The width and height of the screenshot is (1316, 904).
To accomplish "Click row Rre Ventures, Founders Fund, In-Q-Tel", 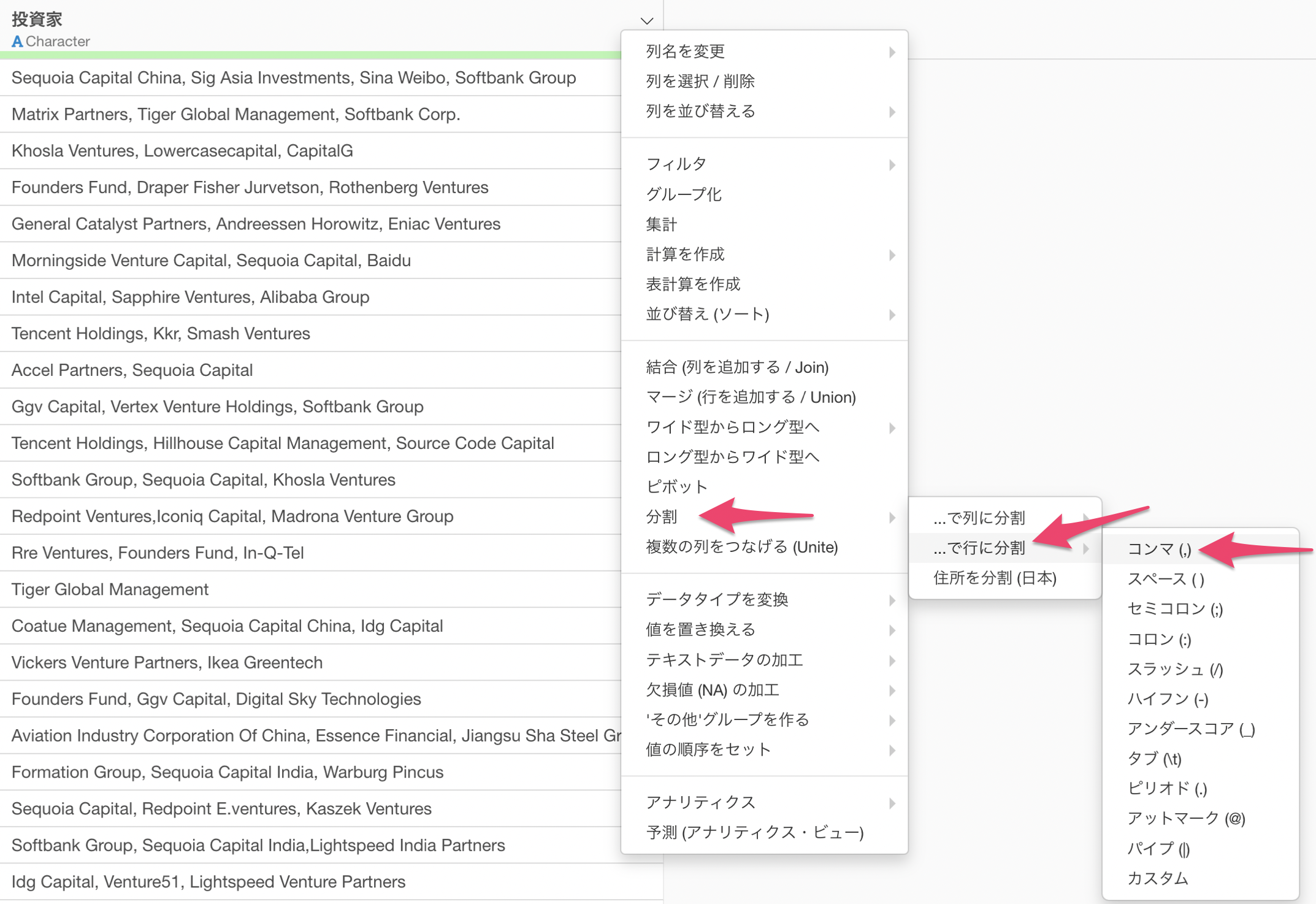I will [310, 553].
